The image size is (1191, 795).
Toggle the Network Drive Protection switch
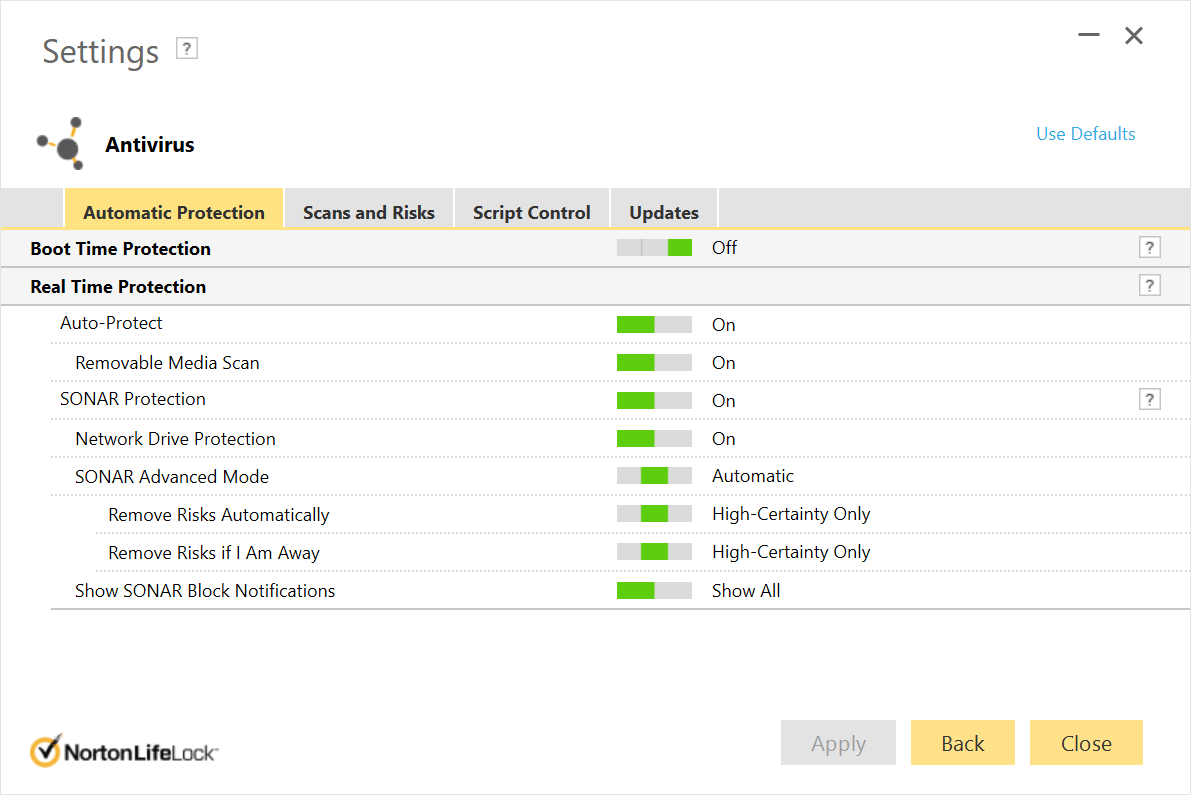point(654,438)
